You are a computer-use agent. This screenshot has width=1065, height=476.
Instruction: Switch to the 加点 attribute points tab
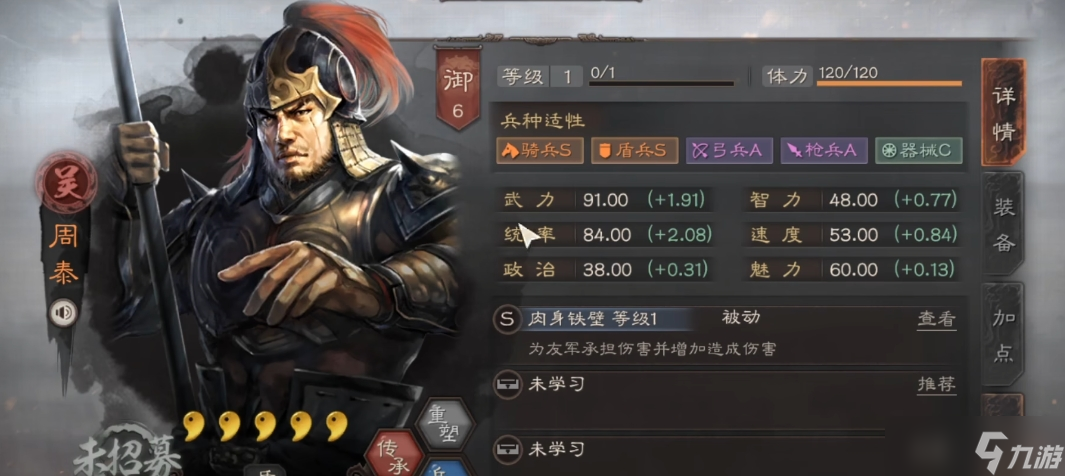click(x=1003, y=335)
